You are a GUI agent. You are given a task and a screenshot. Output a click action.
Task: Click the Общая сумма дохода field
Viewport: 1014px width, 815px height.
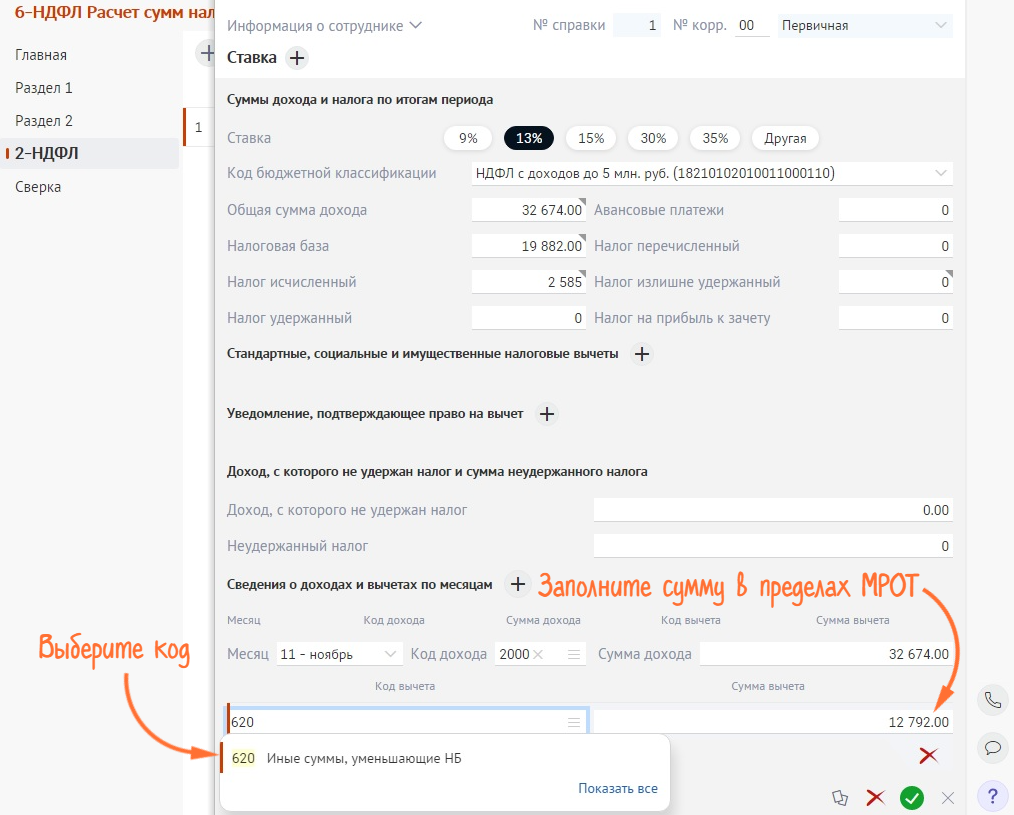(x=528, y=210)
